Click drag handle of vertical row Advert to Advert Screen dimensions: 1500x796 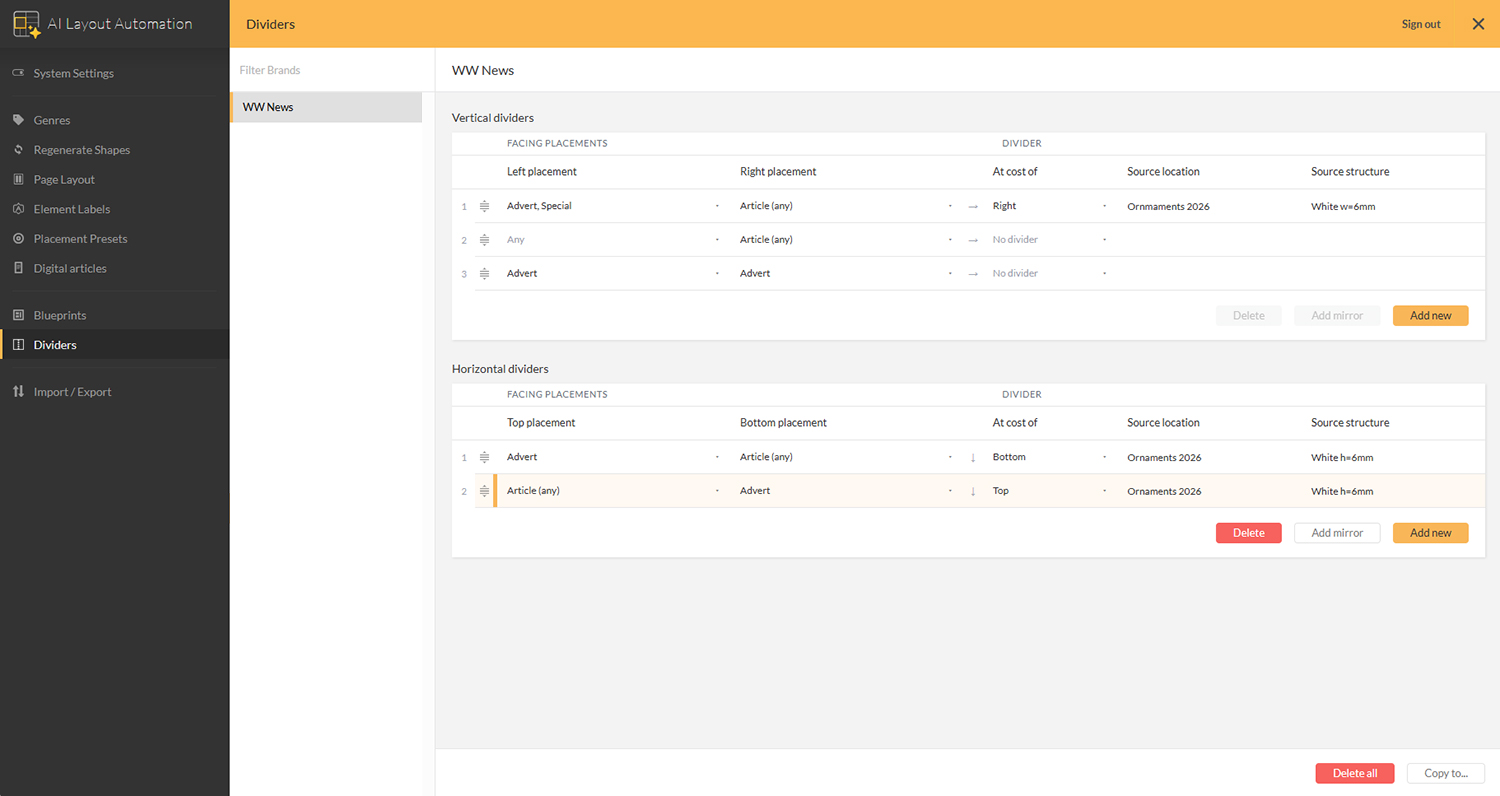(484, 274)
